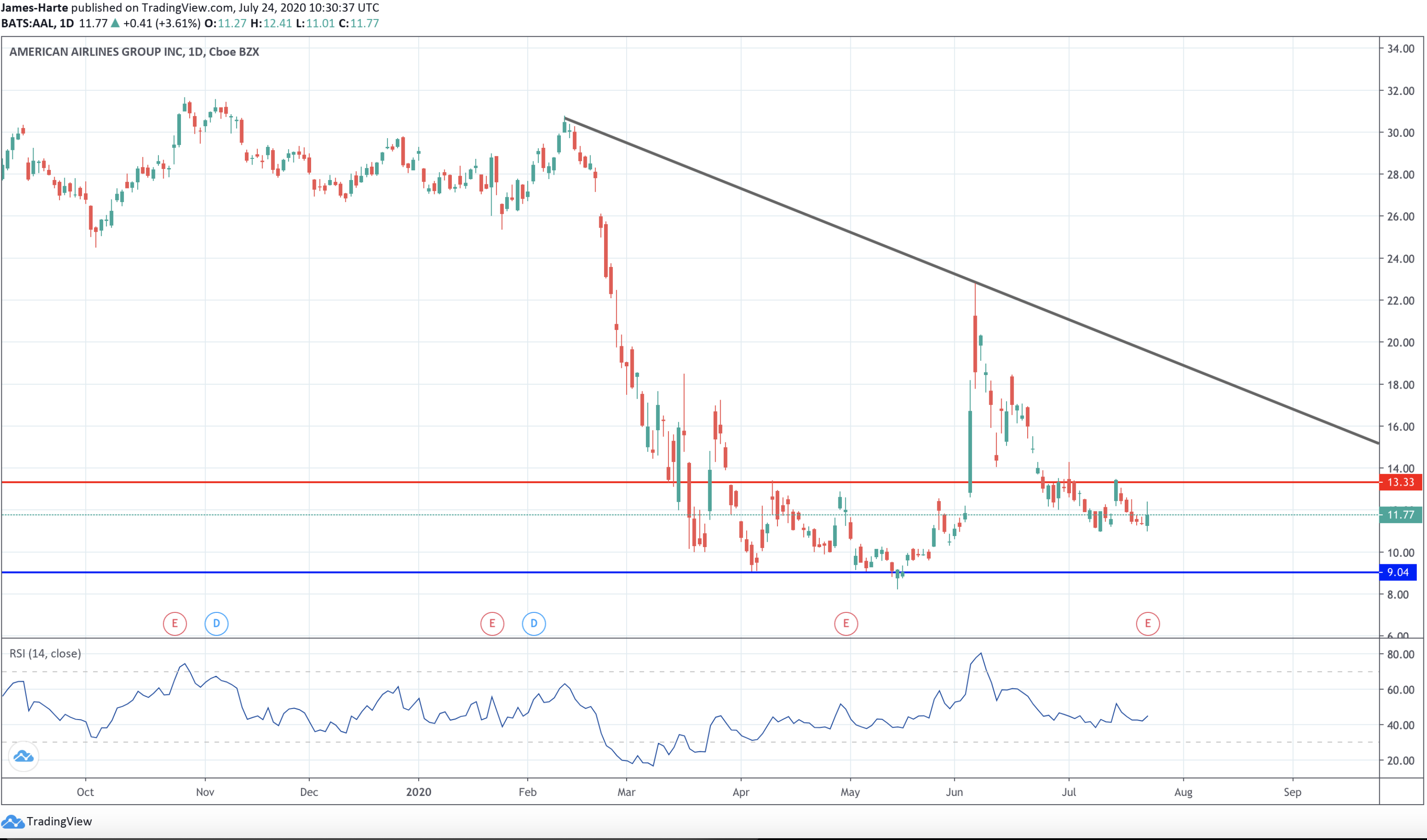Image resolution: width=1427 pixels, height=840 pixels.
Task: Click the earnings marker before November
Action: point(174,623)
